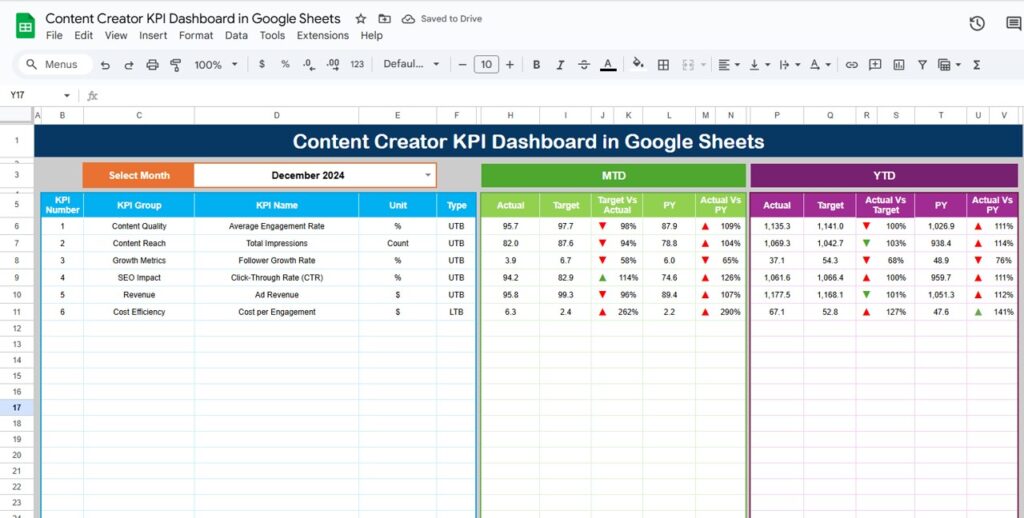Screen dimensions: 1024x518
Task: Select the orange Select Month cell
Action: click(138, 175)
